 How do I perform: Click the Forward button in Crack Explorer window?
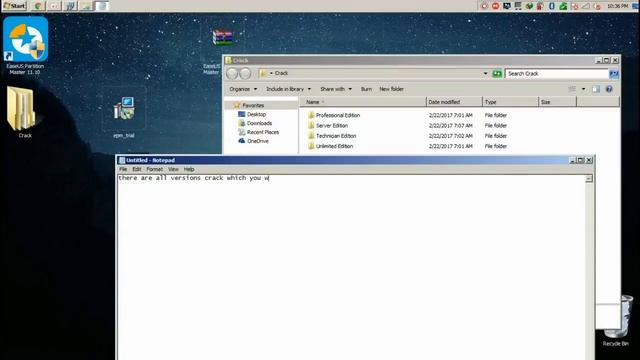[x=245, y=73]
